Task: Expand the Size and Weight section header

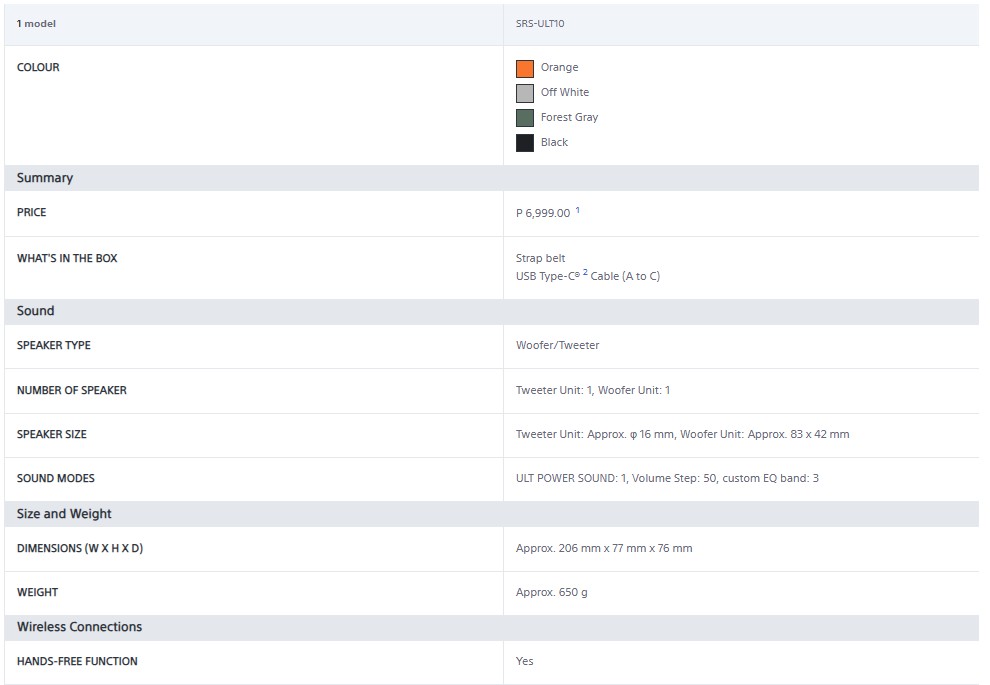Action: pyautogui.click(x=64, y=514)
